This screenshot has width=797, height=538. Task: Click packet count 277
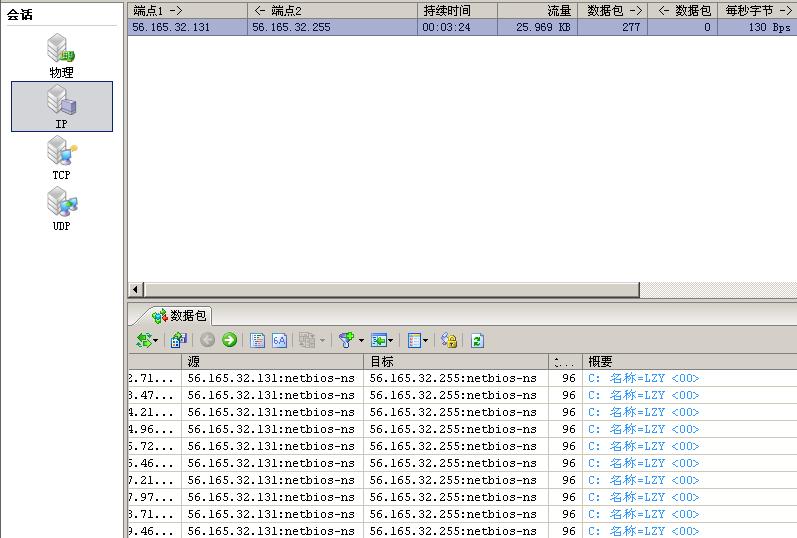631,27
